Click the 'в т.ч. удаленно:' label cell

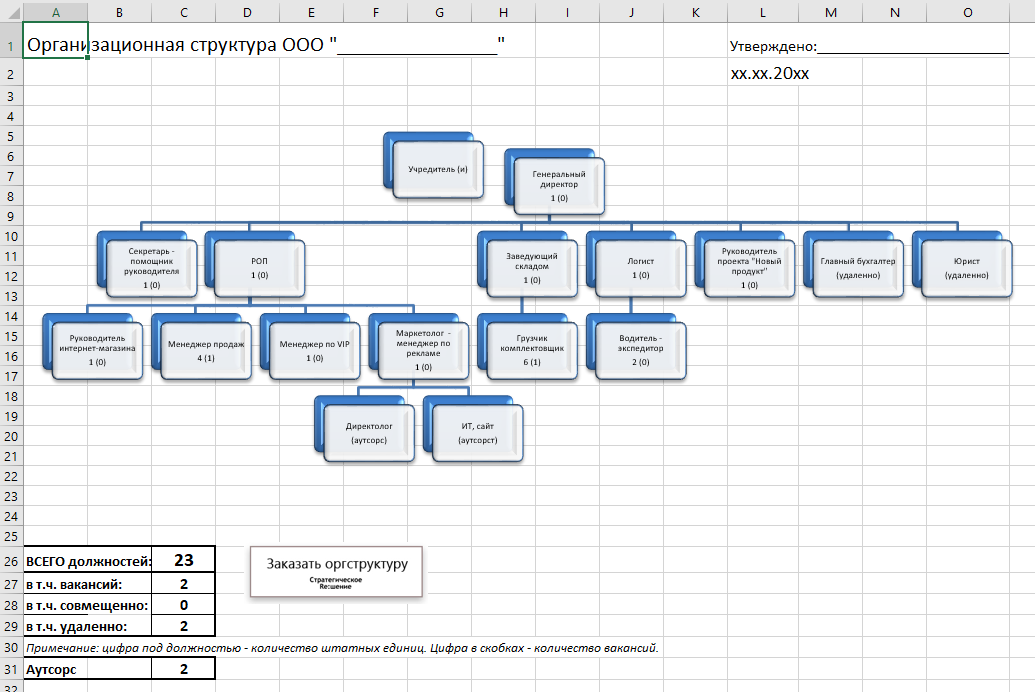[88, 627]
